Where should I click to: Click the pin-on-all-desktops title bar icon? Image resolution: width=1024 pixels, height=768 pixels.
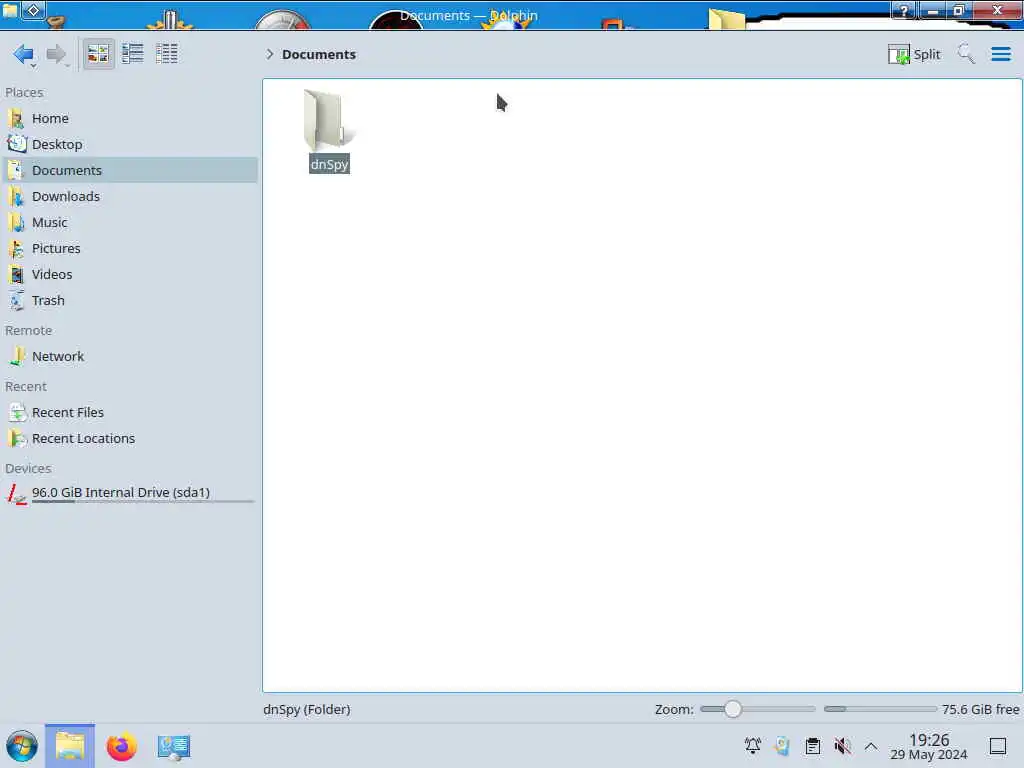point(34,10)
